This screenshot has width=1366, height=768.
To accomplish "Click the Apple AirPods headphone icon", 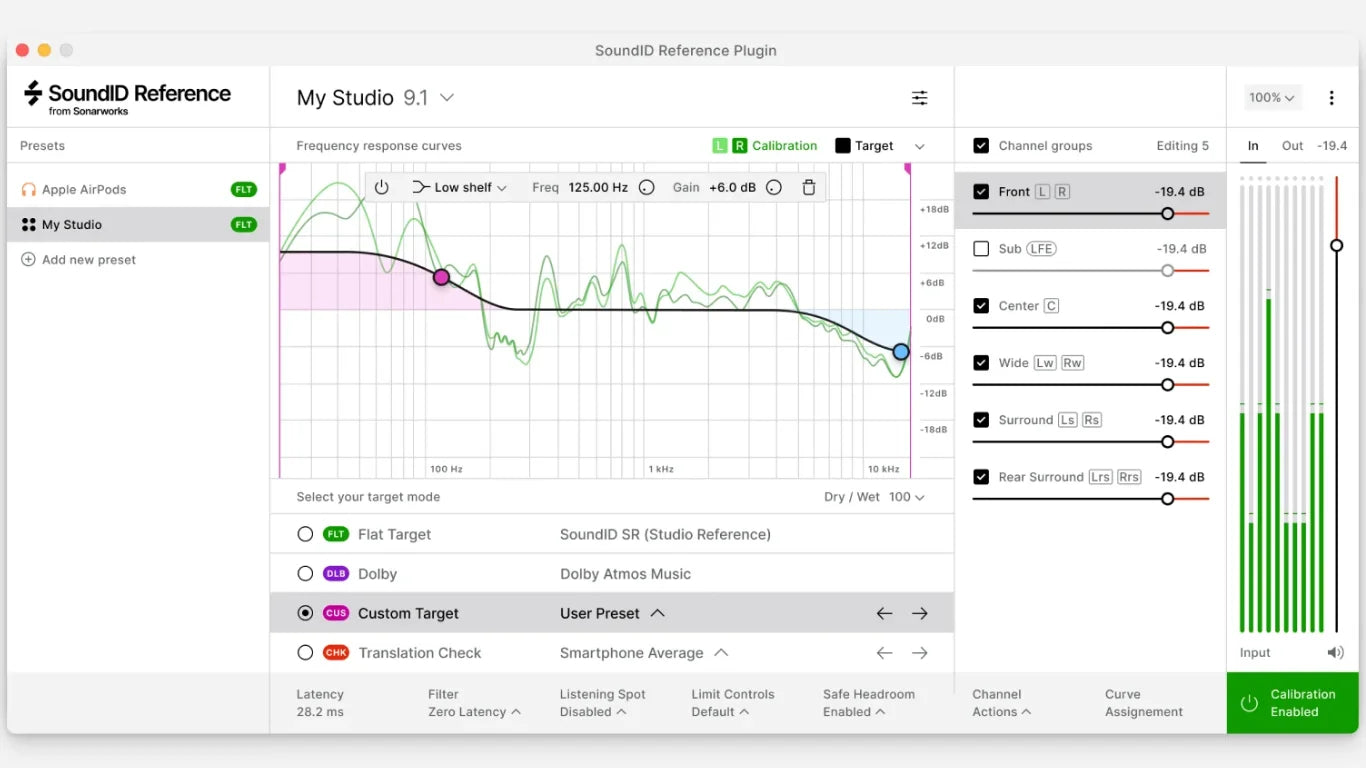I will (28, 189).
